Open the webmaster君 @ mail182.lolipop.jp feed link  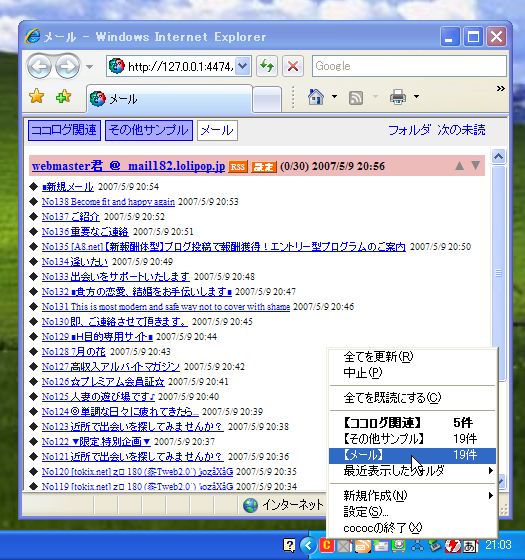pos(128,166)
